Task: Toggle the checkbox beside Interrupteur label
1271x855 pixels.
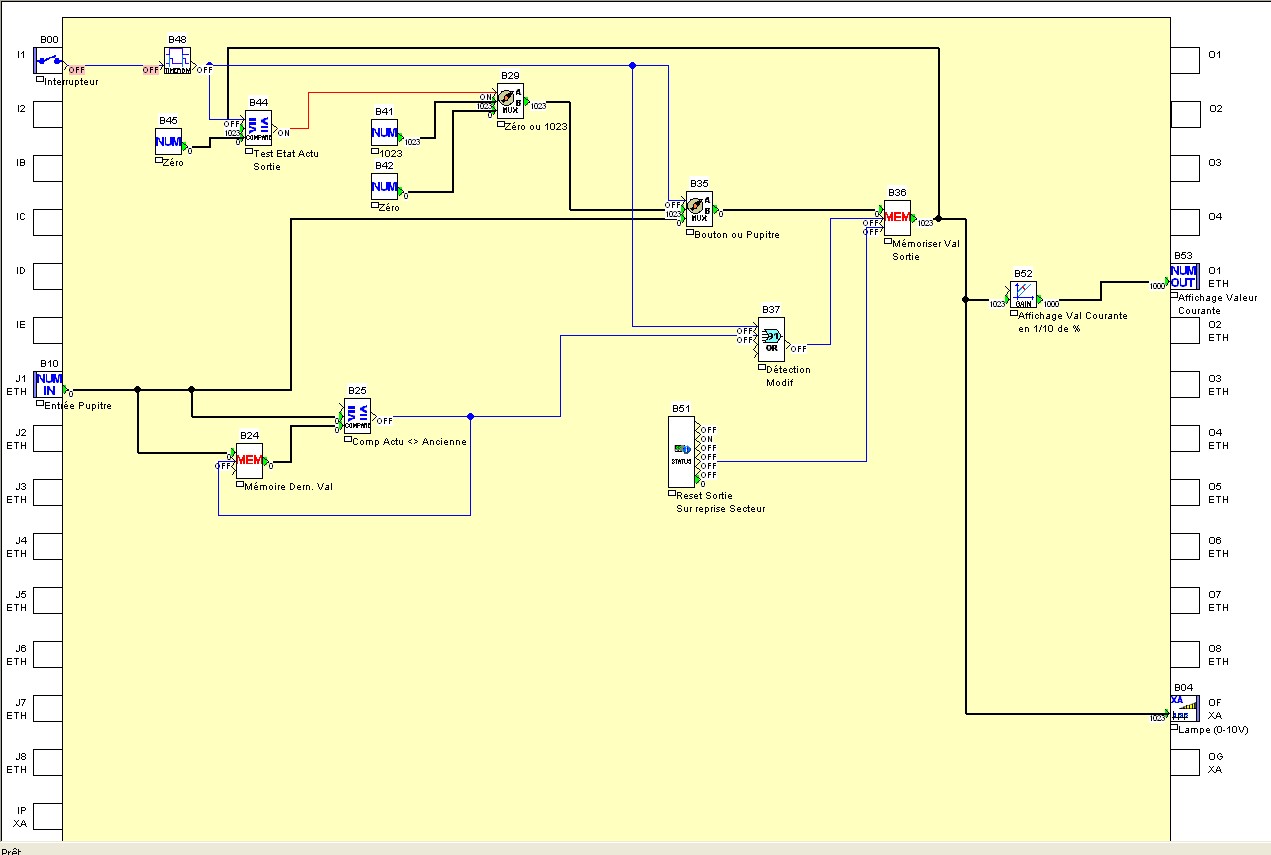Action: pyautogui.click(x=40, y=81)
